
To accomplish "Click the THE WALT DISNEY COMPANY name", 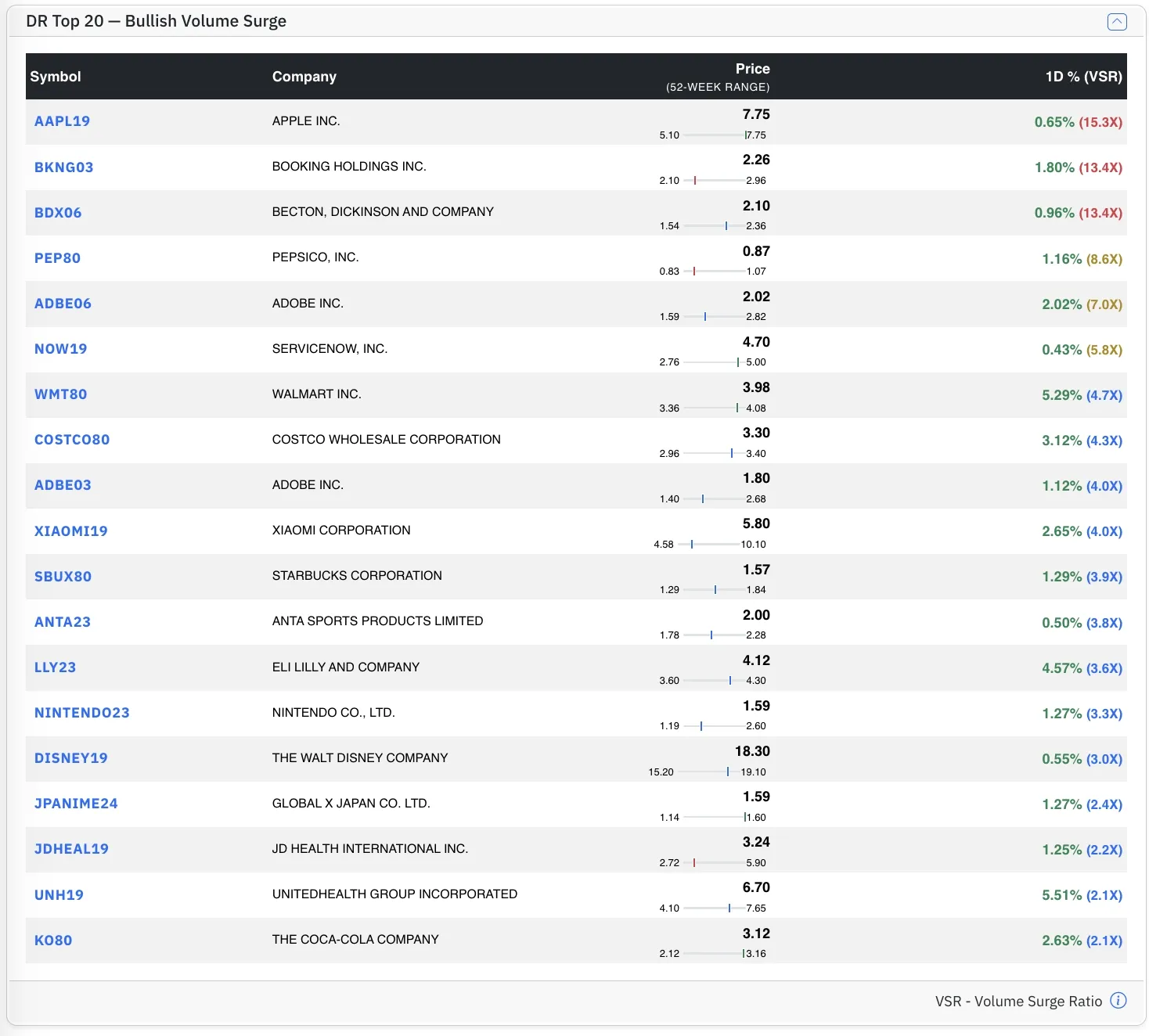I will tap(360, 757).
